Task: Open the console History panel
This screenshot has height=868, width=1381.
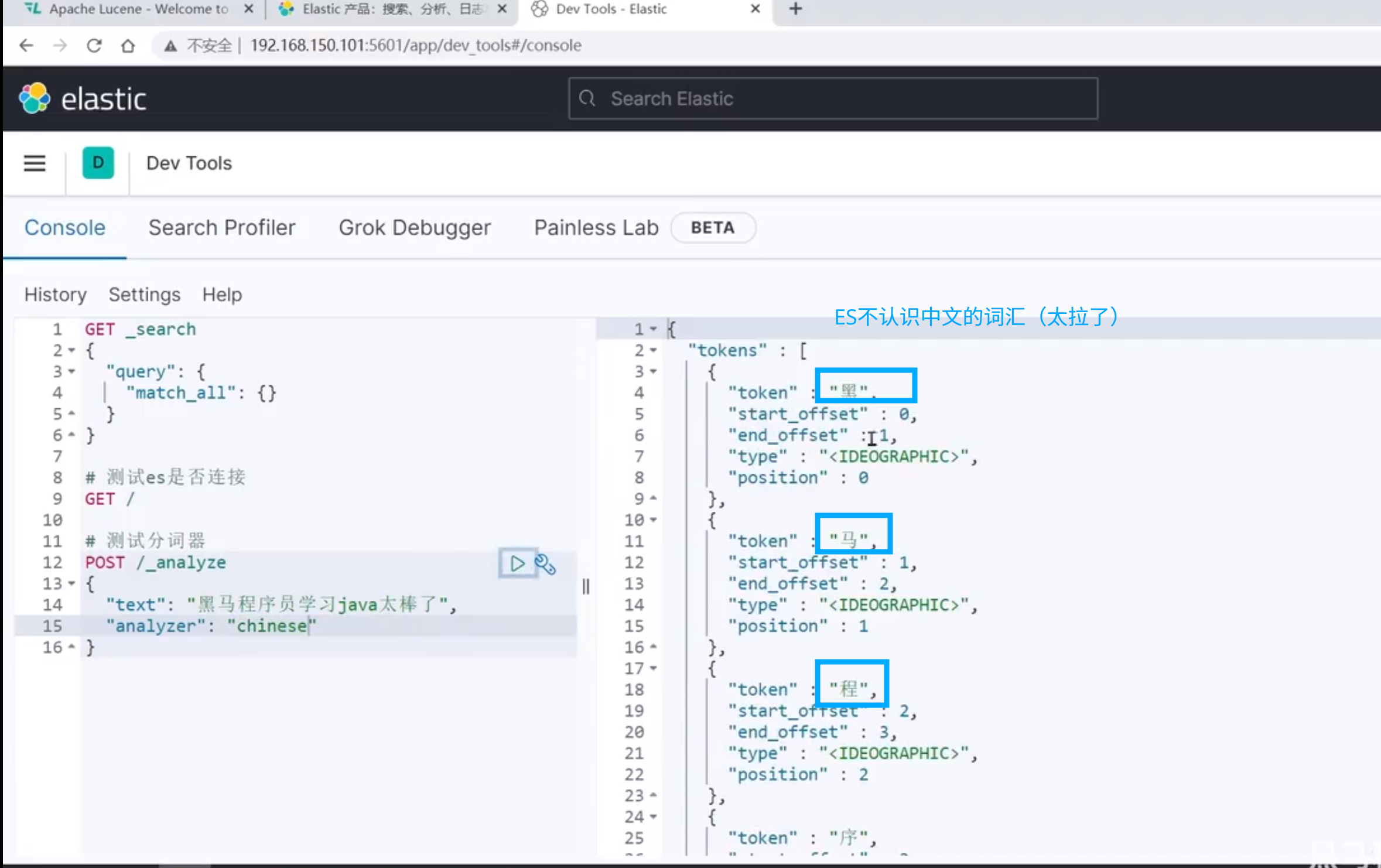Action: [x=54, y=295]
